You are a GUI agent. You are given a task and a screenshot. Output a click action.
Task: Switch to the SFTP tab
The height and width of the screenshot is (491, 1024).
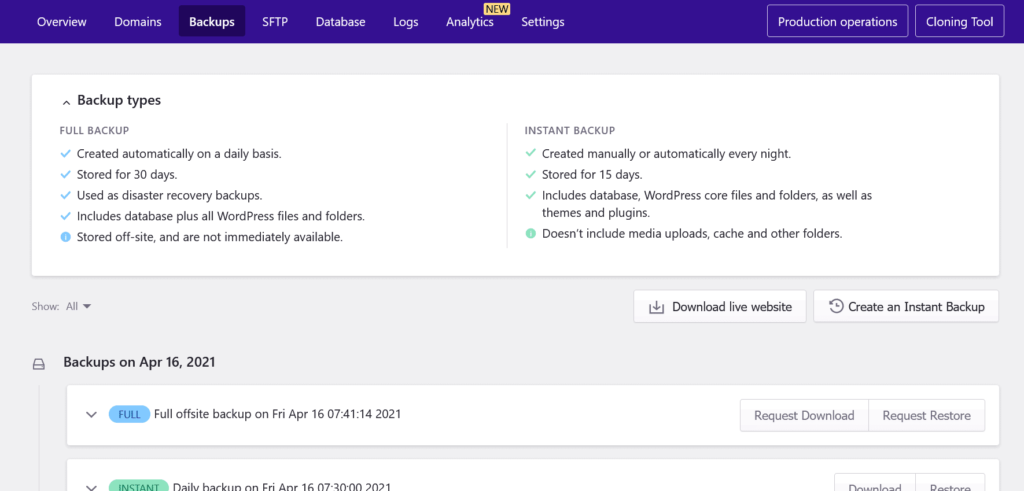tap(275, 22)
